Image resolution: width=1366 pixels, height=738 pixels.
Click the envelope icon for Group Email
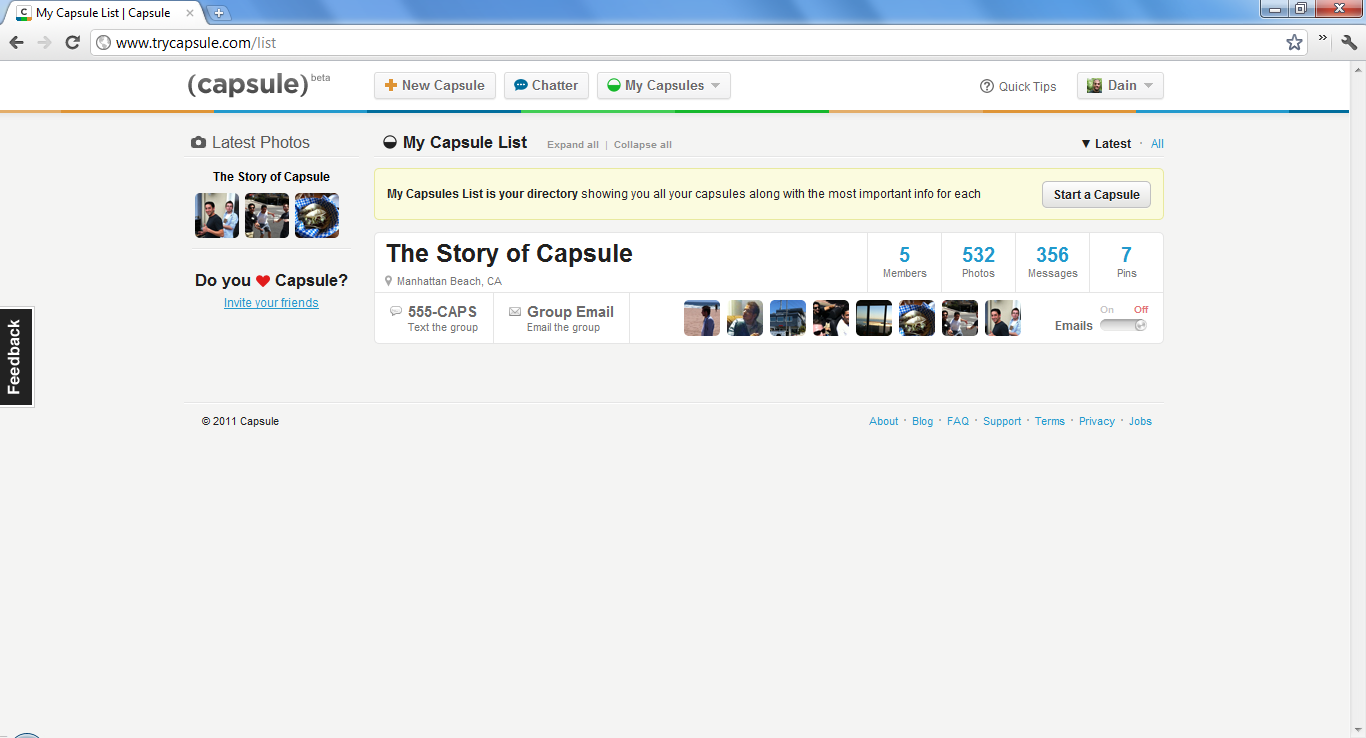[x=514, y=311]
